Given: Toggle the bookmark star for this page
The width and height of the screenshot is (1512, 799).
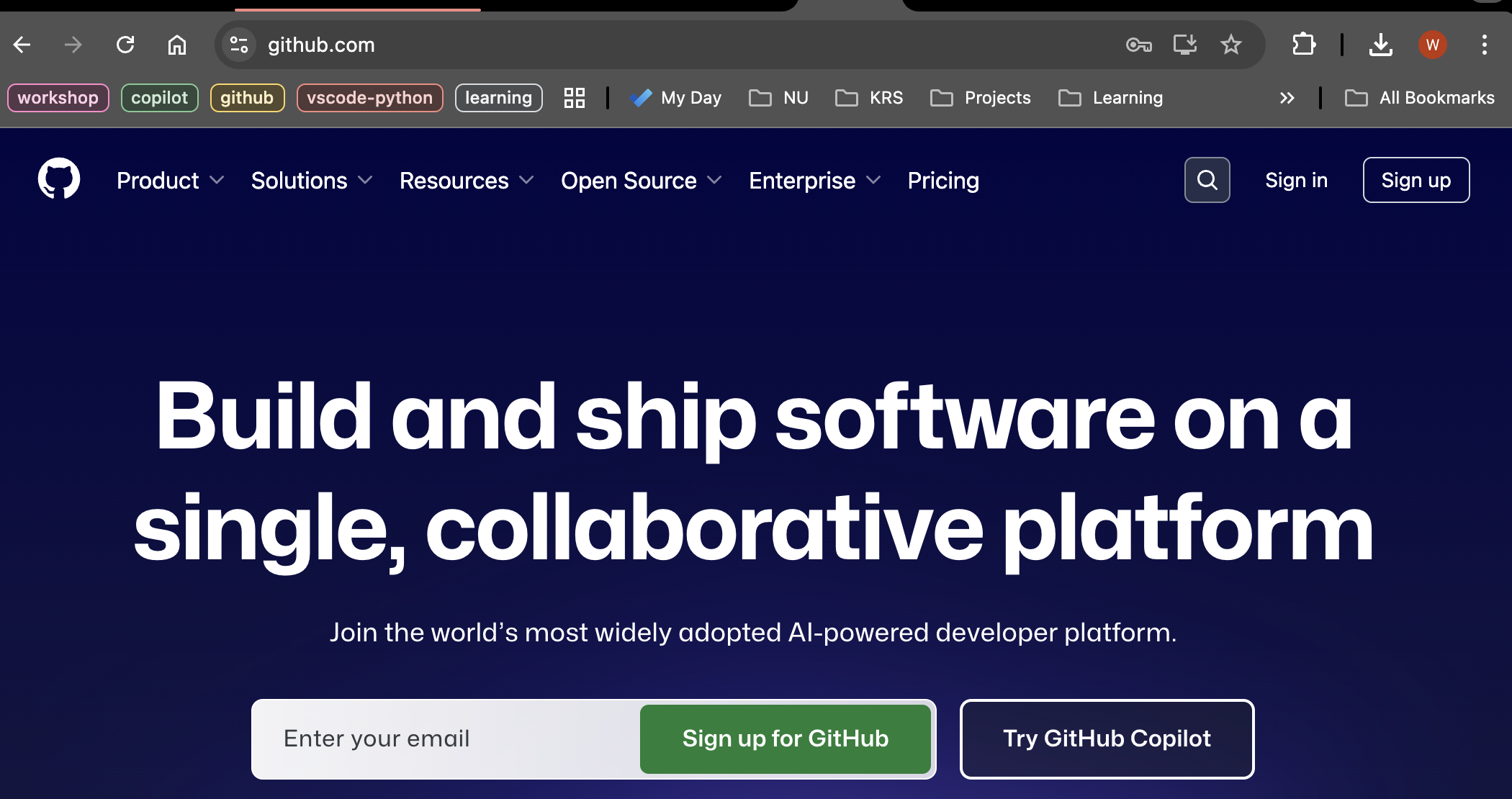Looking at the screenshot, I should pyautogui.click(x=1231, y=45).
